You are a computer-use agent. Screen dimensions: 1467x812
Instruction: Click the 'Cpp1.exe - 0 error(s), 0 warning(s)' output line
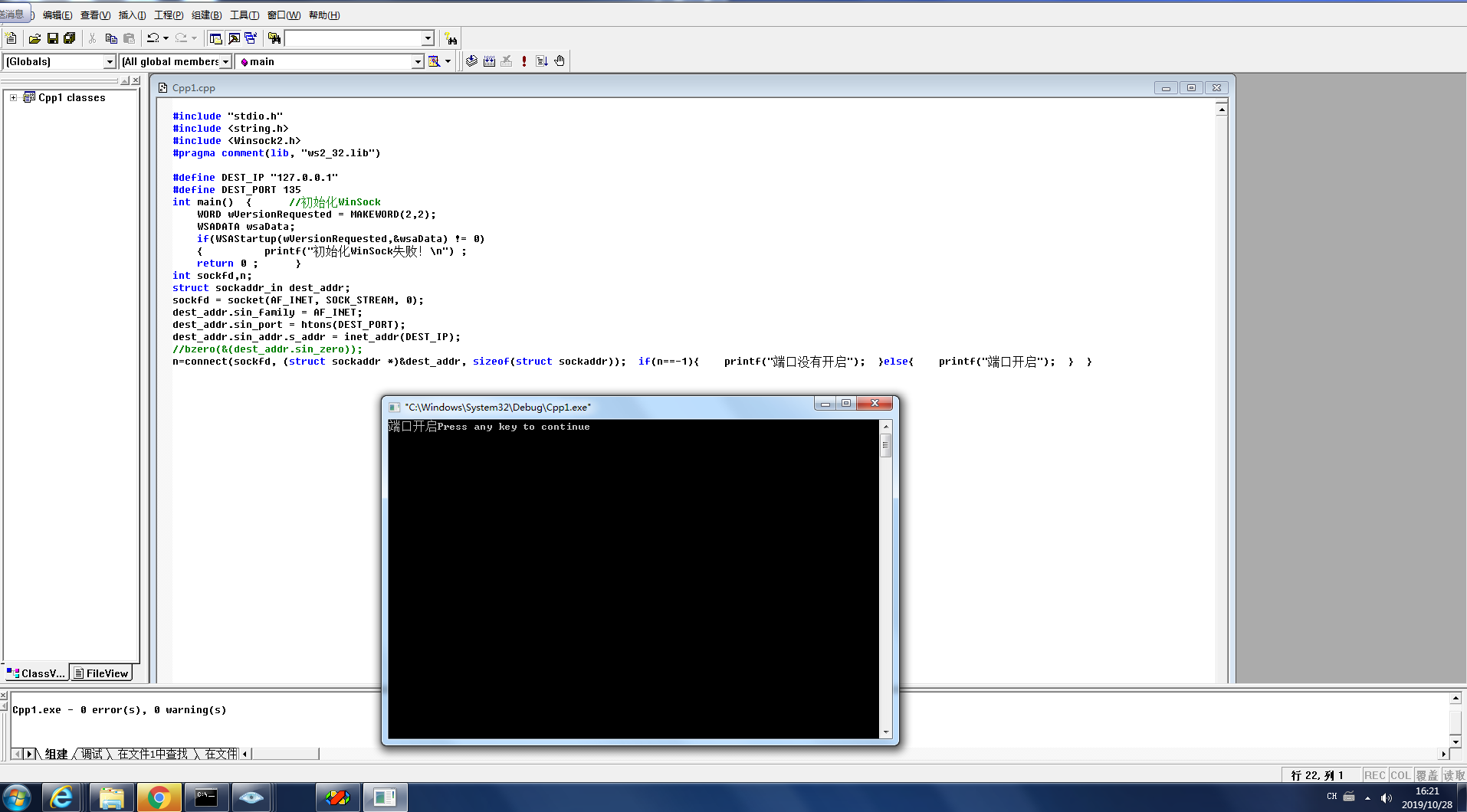(120, 710)
